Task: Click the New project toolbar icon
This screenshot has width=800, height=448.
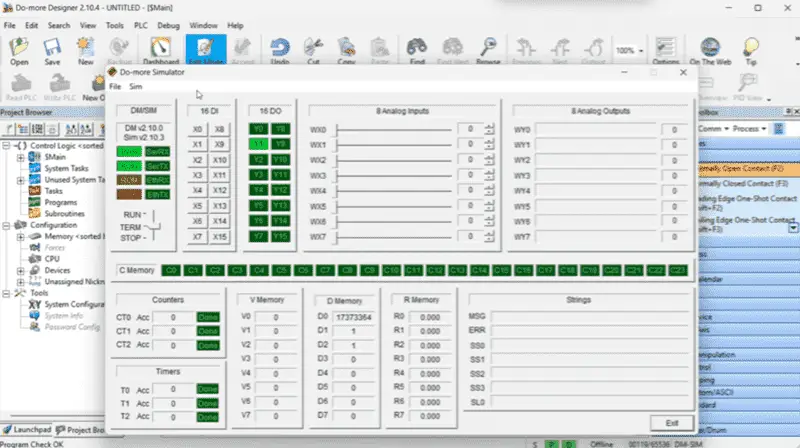Action: point(85,51)
